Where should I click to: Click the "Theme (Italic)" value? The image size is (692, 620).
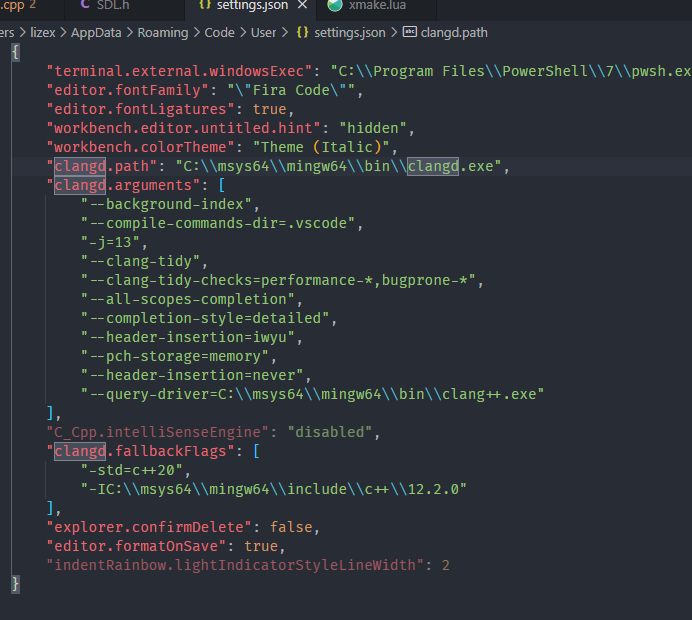coord(321,147)
